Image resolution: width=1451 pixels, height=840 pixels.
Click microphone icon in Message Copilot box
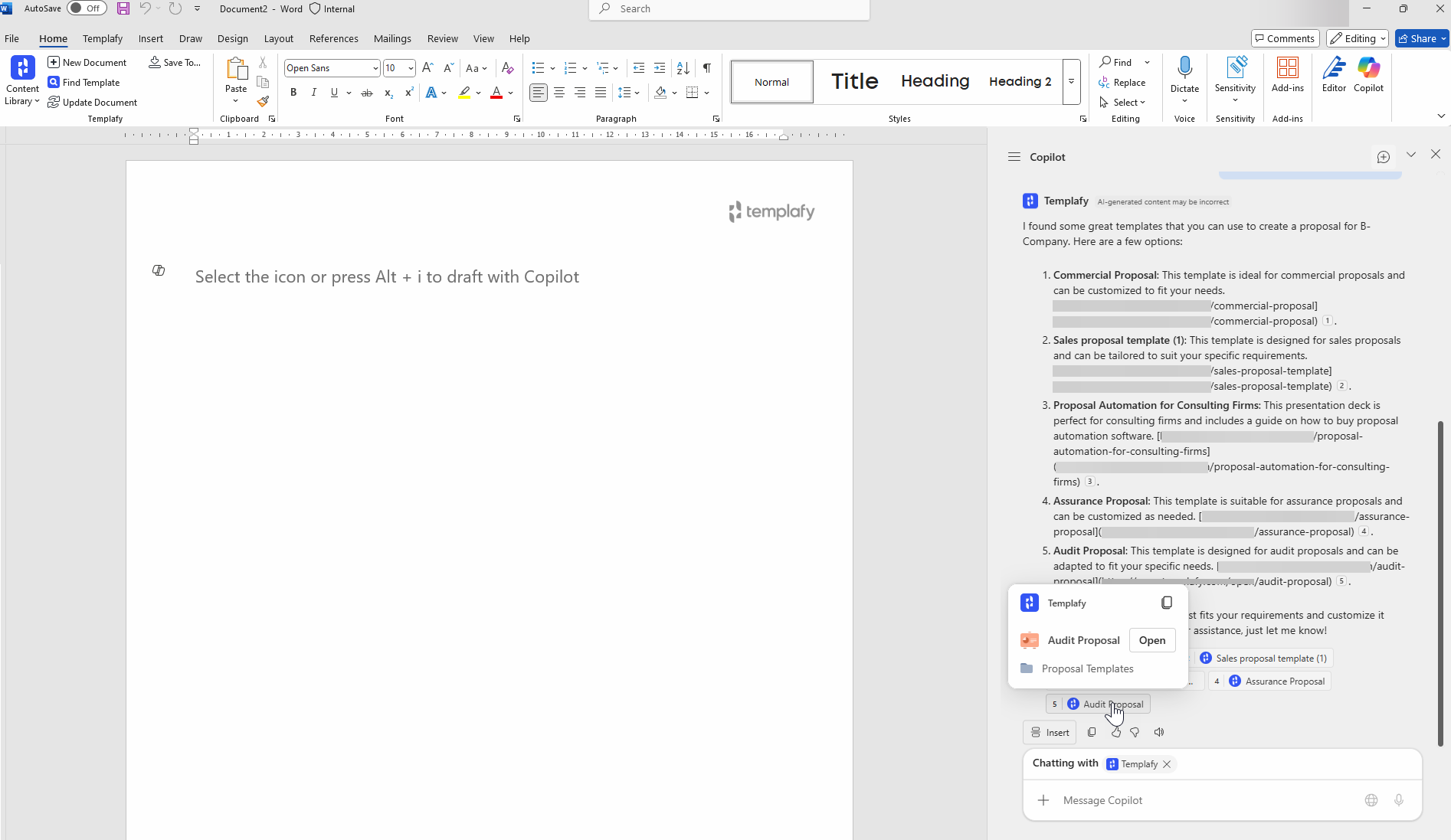pyautogui.click(x=1399, y=800)
